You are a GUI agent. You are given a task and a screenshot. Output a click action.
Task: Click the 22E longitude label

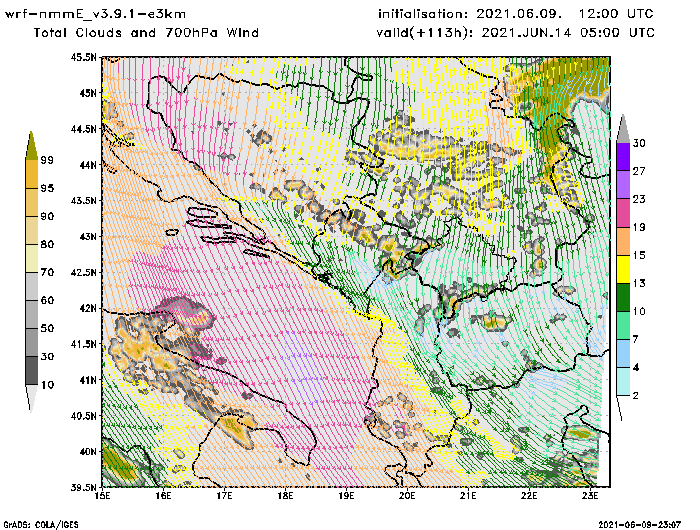click(x=529, y=496)
